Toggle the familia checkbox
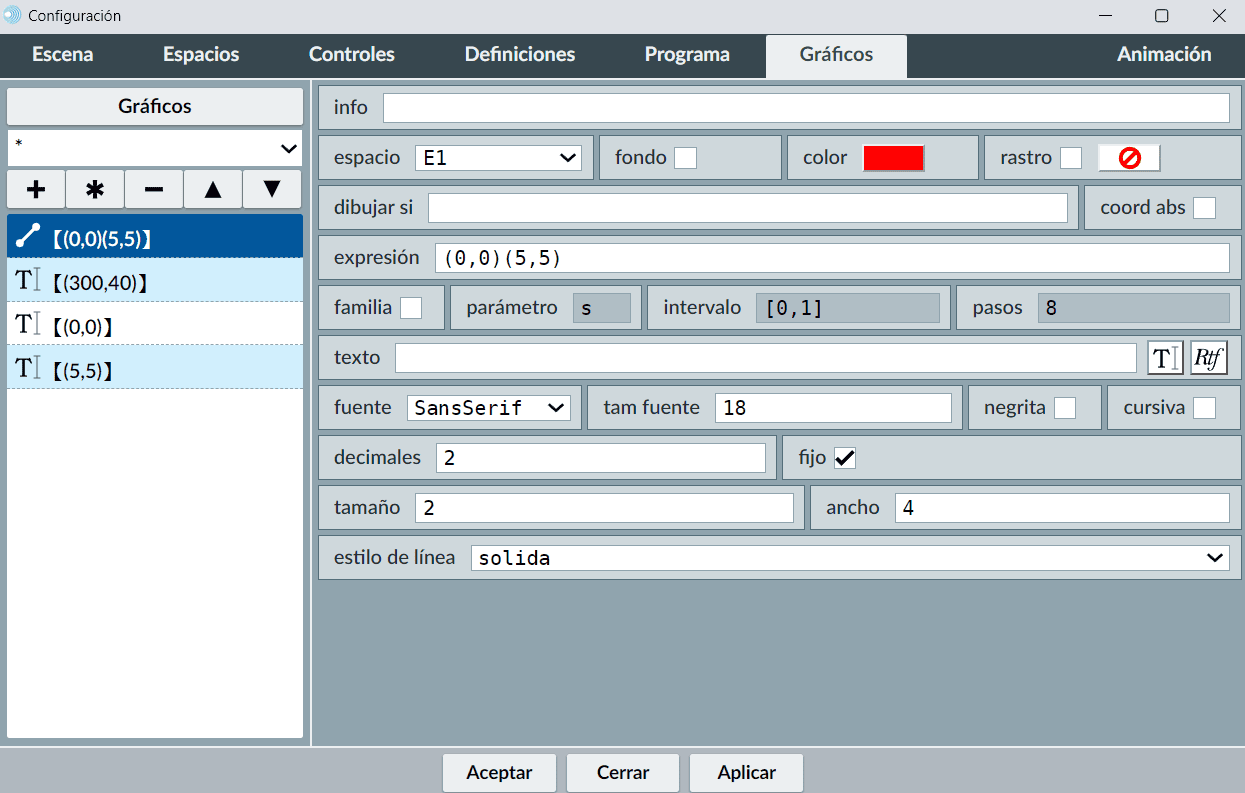This screenshot has height=793, width=1245. (x=411, y=308)
